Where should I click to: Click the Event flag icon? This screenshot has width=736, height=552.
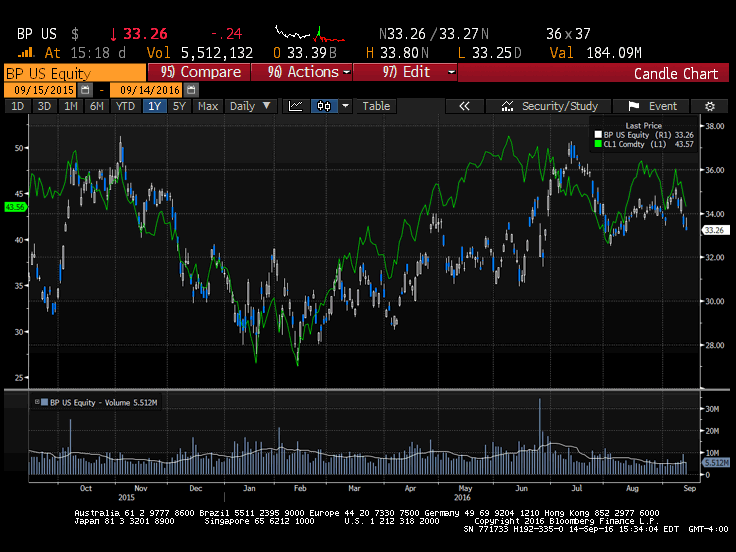pos(634,107)
